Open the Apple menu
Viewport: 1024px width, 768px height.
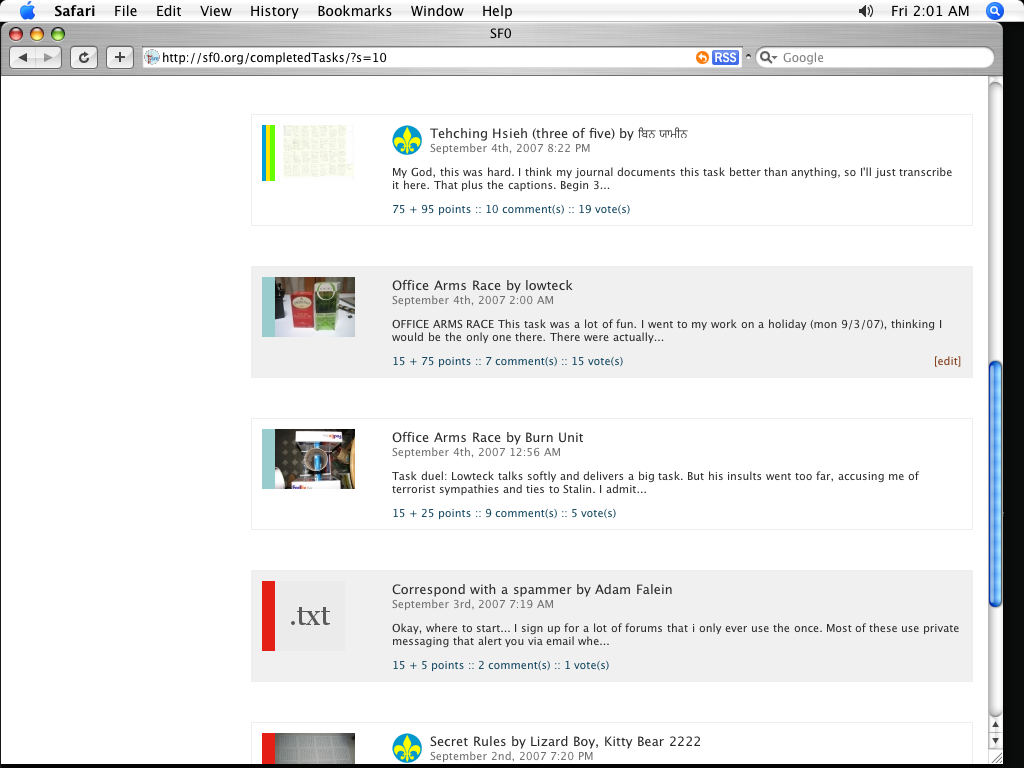(27, 11)
